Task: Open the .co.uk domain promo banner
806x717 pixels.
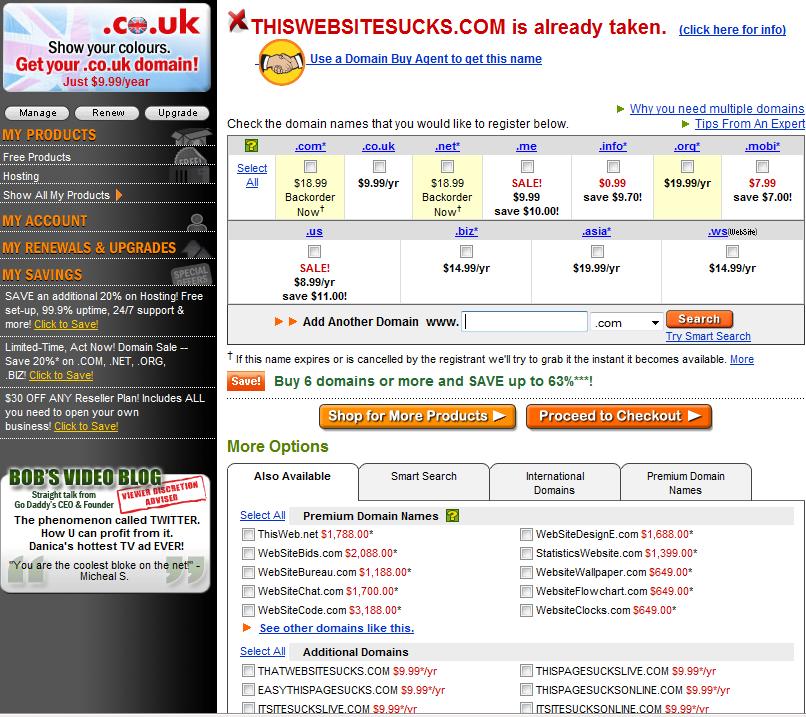Action: (107, 48)
